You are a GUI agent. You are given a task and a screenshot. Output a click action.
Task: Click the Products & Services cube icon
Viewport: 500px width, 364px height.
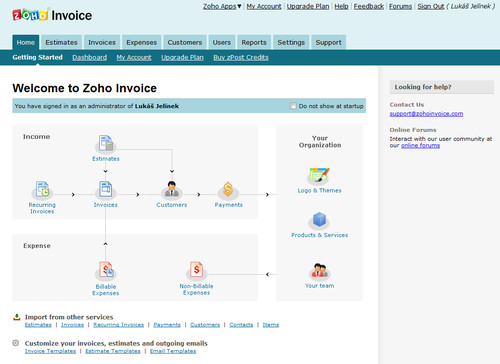tap(319, 220)
